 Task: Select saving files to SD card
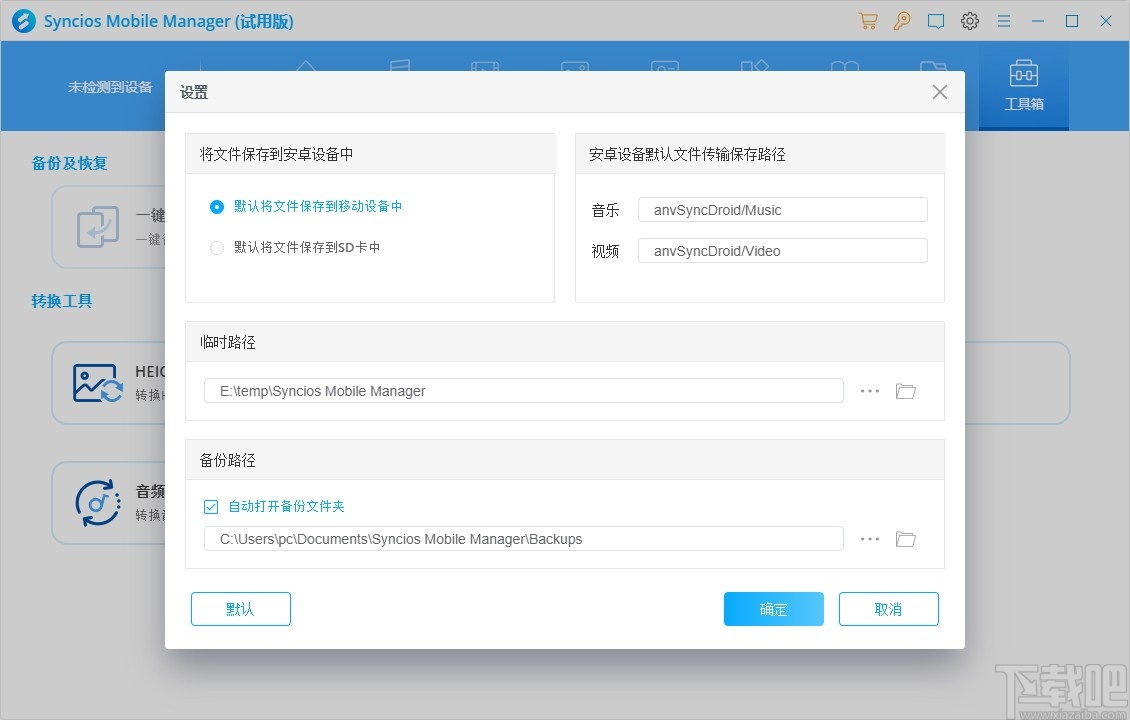pos(217,247)
